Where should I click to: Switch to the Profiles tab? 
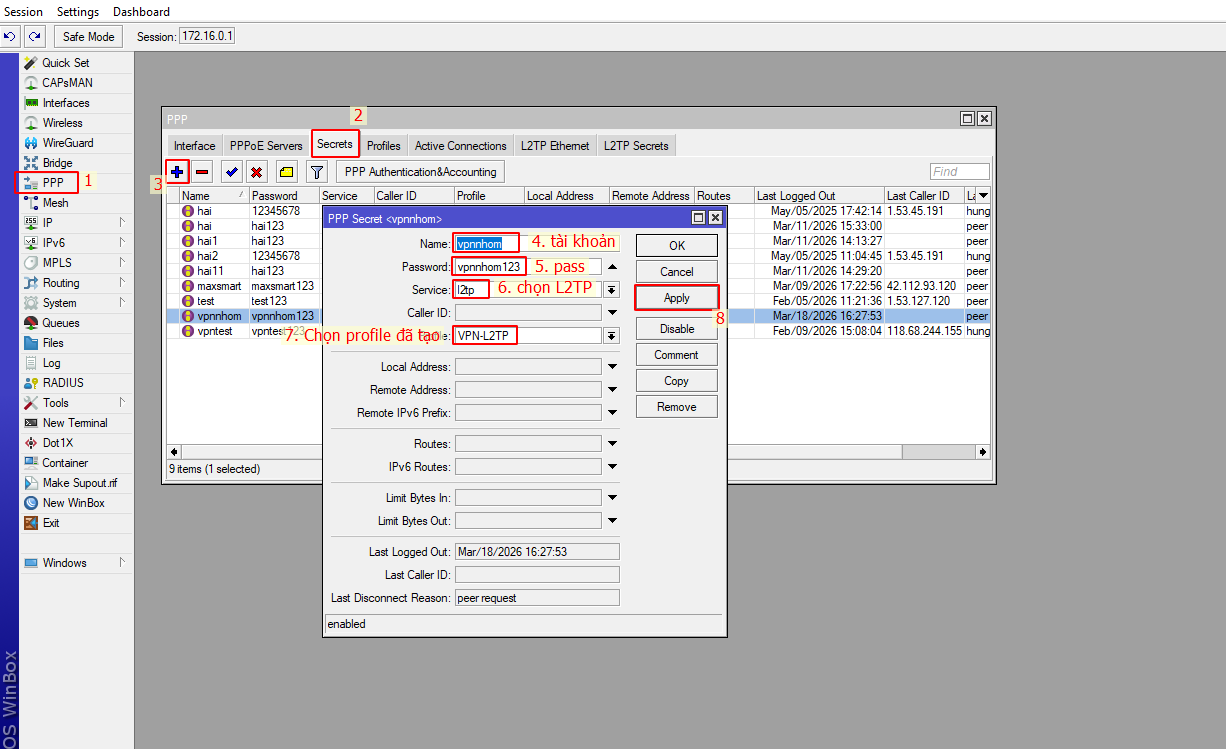pyautogui.click(x=383, y=146)
